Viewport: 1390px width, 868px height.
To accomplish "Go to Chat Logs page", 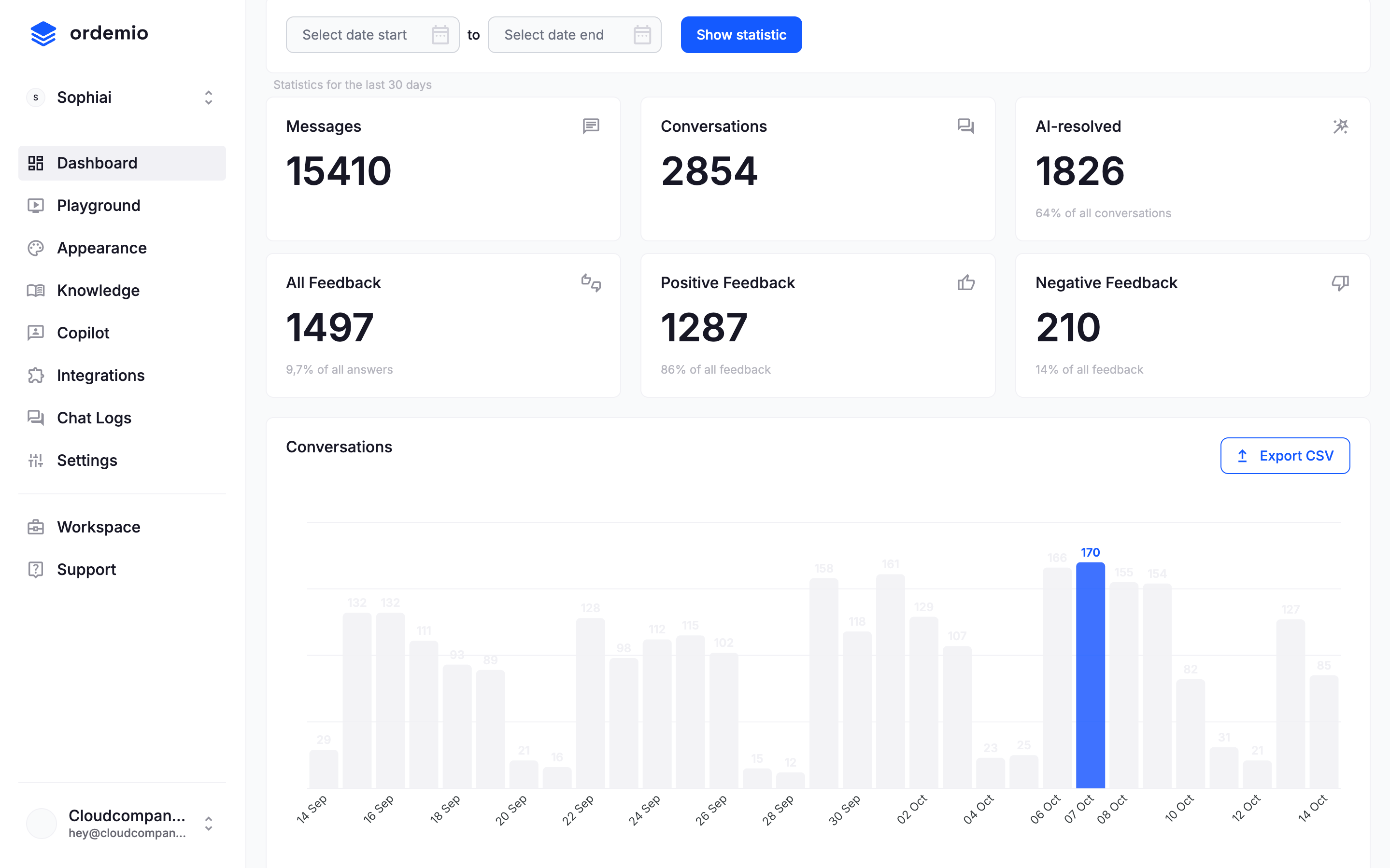I will coord(94,418).
